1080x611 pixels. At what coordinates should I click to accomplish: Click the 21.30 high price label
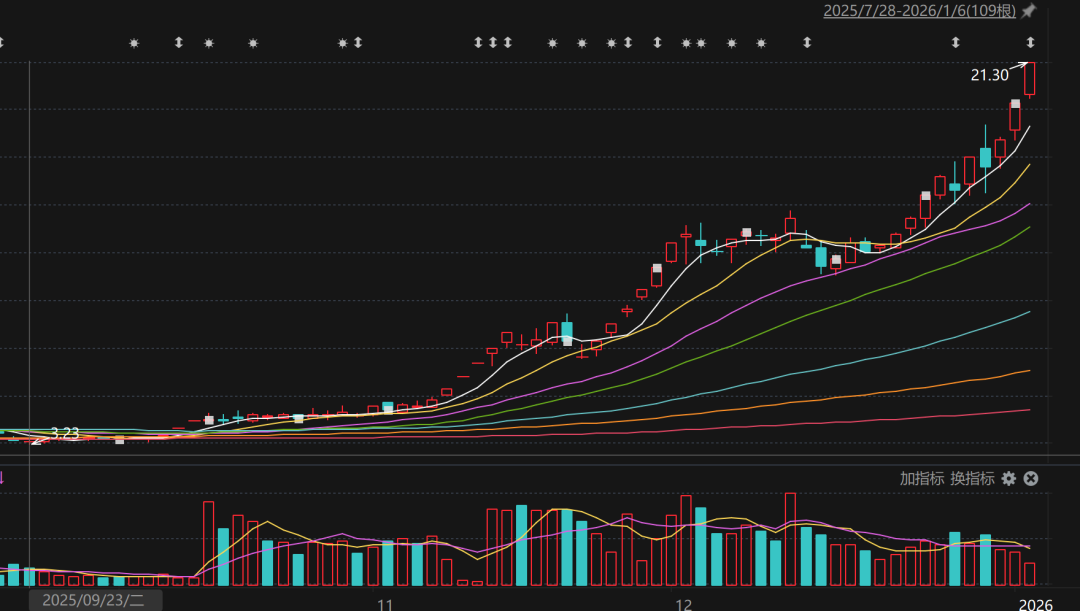[989, 75]
